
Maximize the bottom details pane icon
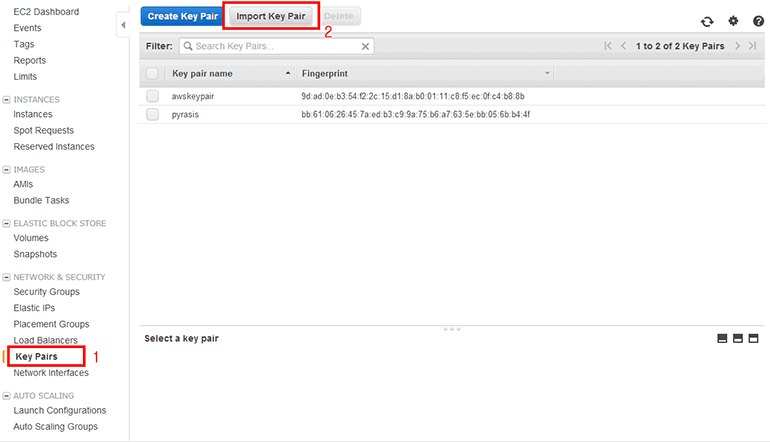[x=754, y=339]
